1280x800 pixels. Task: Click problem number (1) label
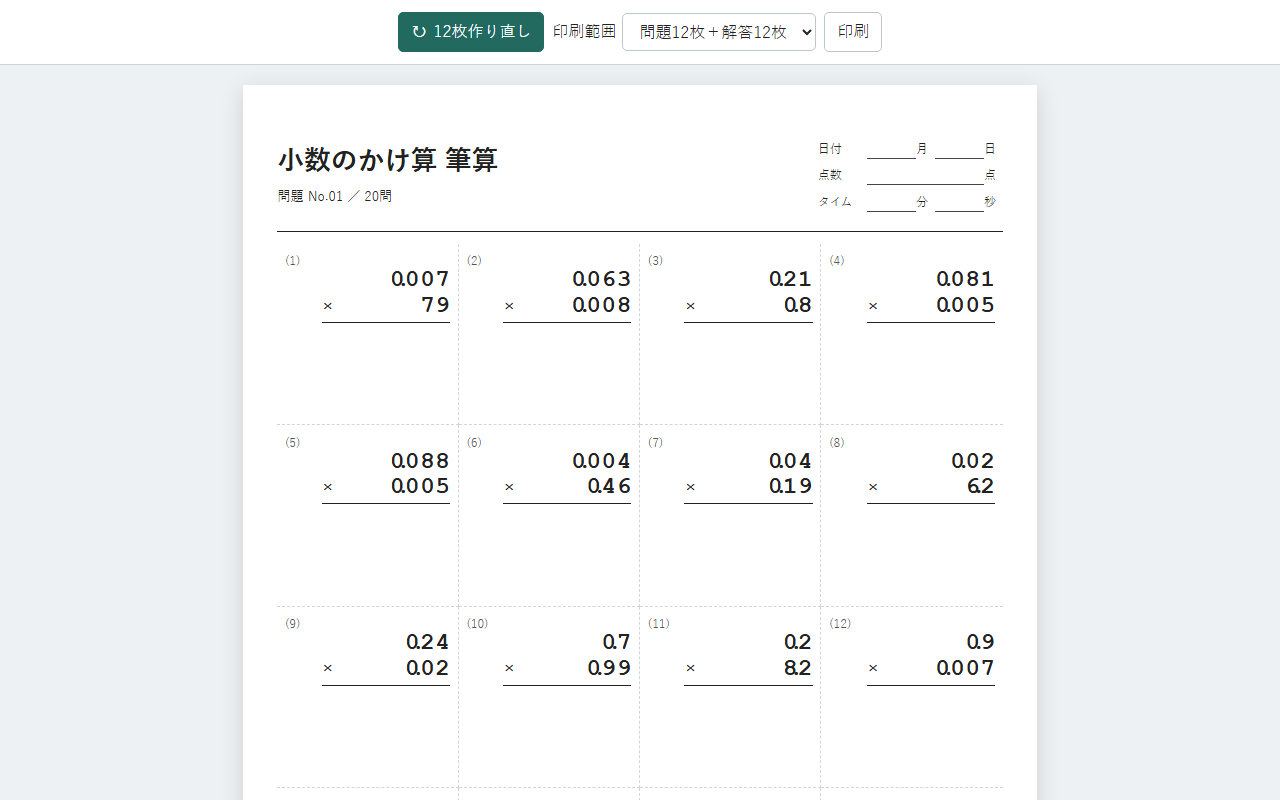point(292,261)
